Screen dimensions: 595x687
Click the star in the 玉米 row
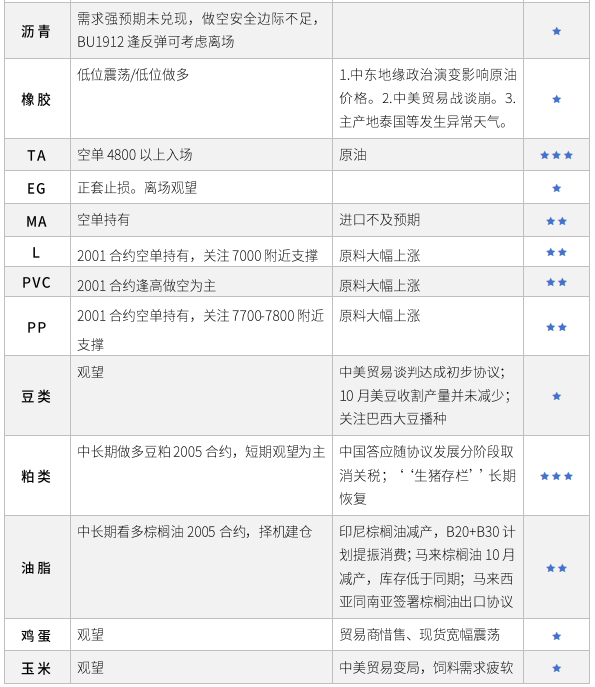point(556,668)
